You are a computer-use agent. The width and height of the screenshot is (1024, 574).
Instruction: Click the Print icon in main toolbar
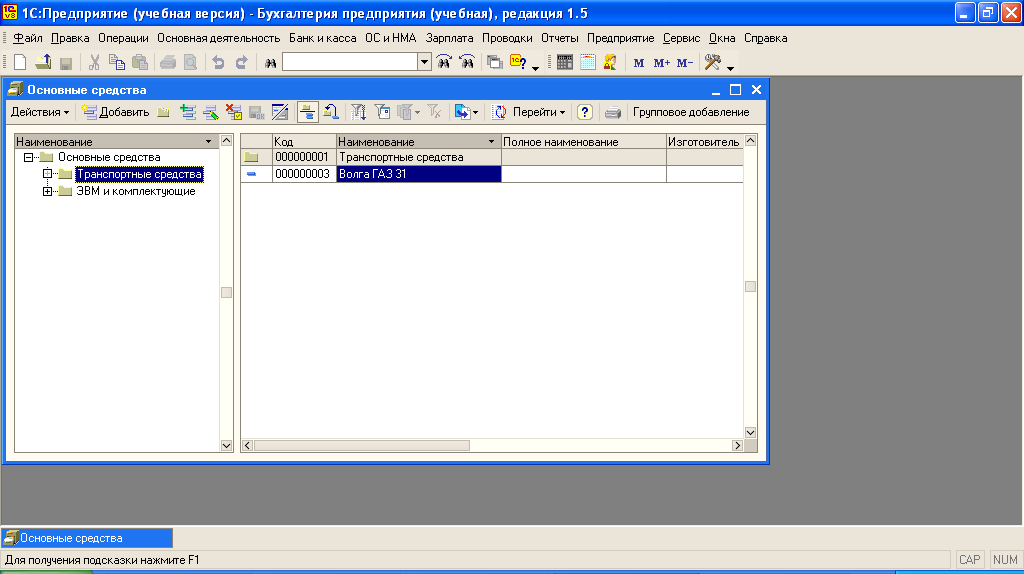[x=168, y=62]
